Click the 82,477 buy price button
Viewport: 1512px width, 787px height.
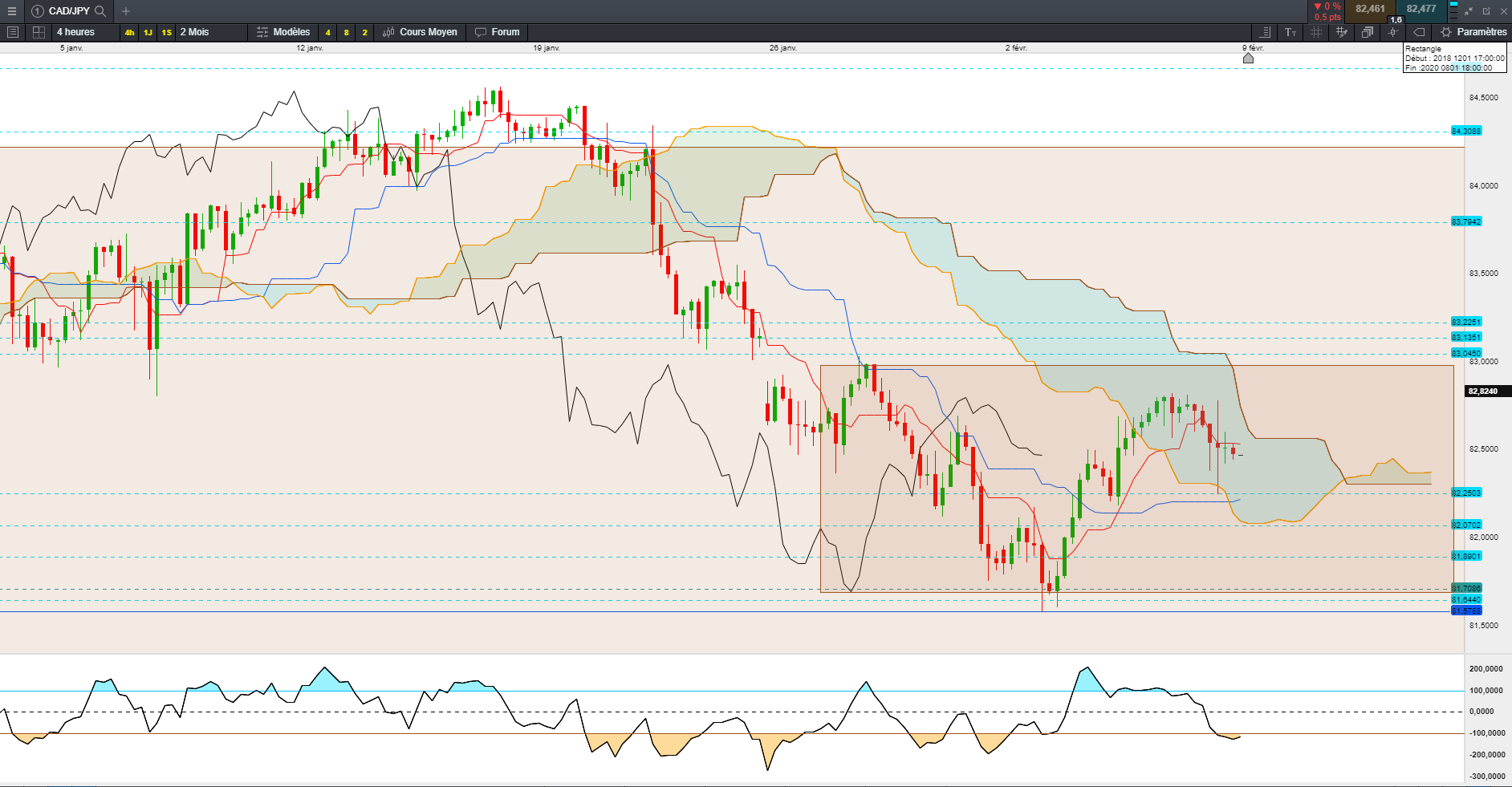(x=1421, y=10)
